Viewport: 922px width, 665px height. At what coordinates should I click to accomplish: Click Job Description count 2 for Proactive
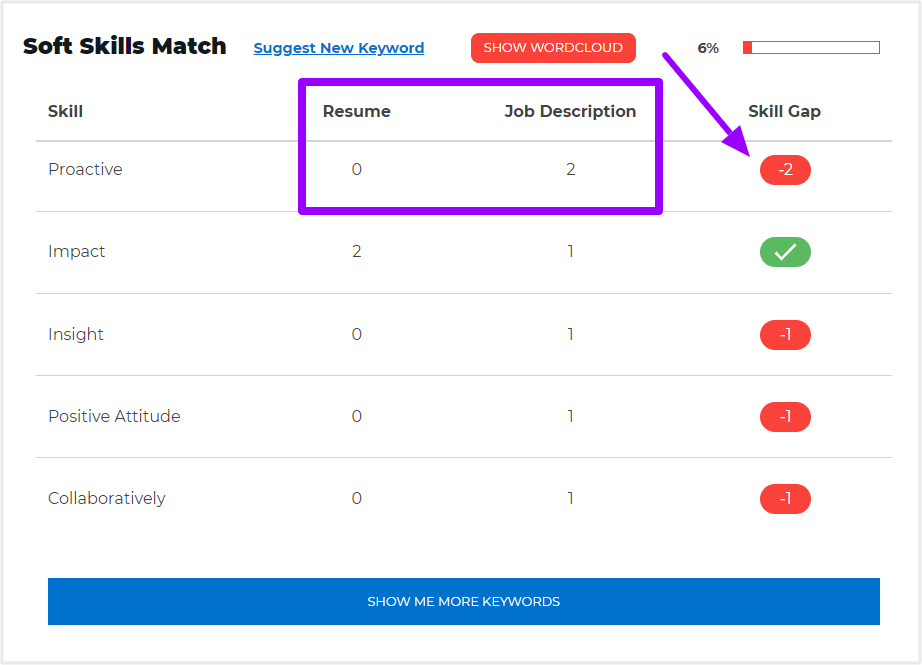(x=570, y=169)
